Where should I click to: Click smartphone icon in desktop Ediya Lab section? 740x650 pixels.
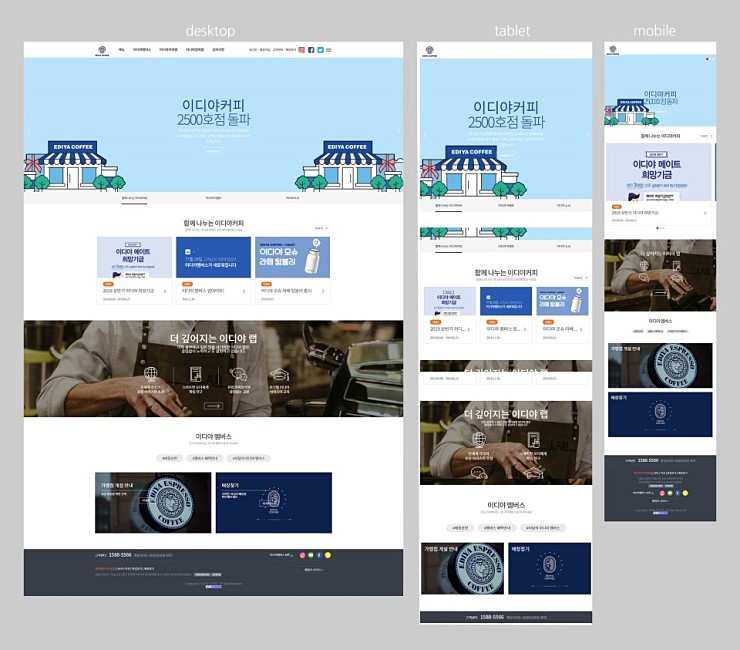[x=195, y=373]
